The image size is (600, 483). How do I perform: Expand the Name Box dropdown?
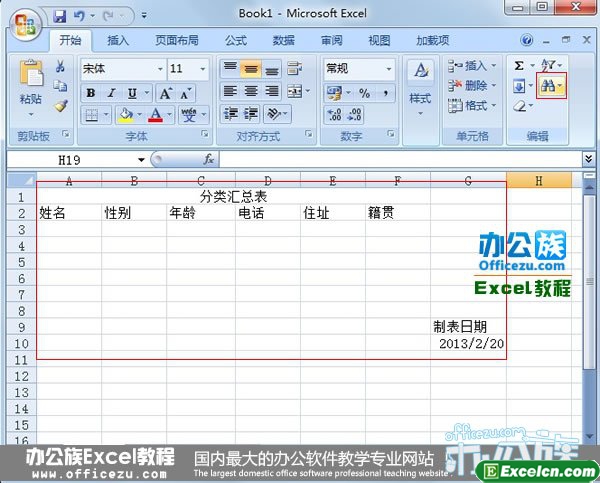[x=141, y=160]
